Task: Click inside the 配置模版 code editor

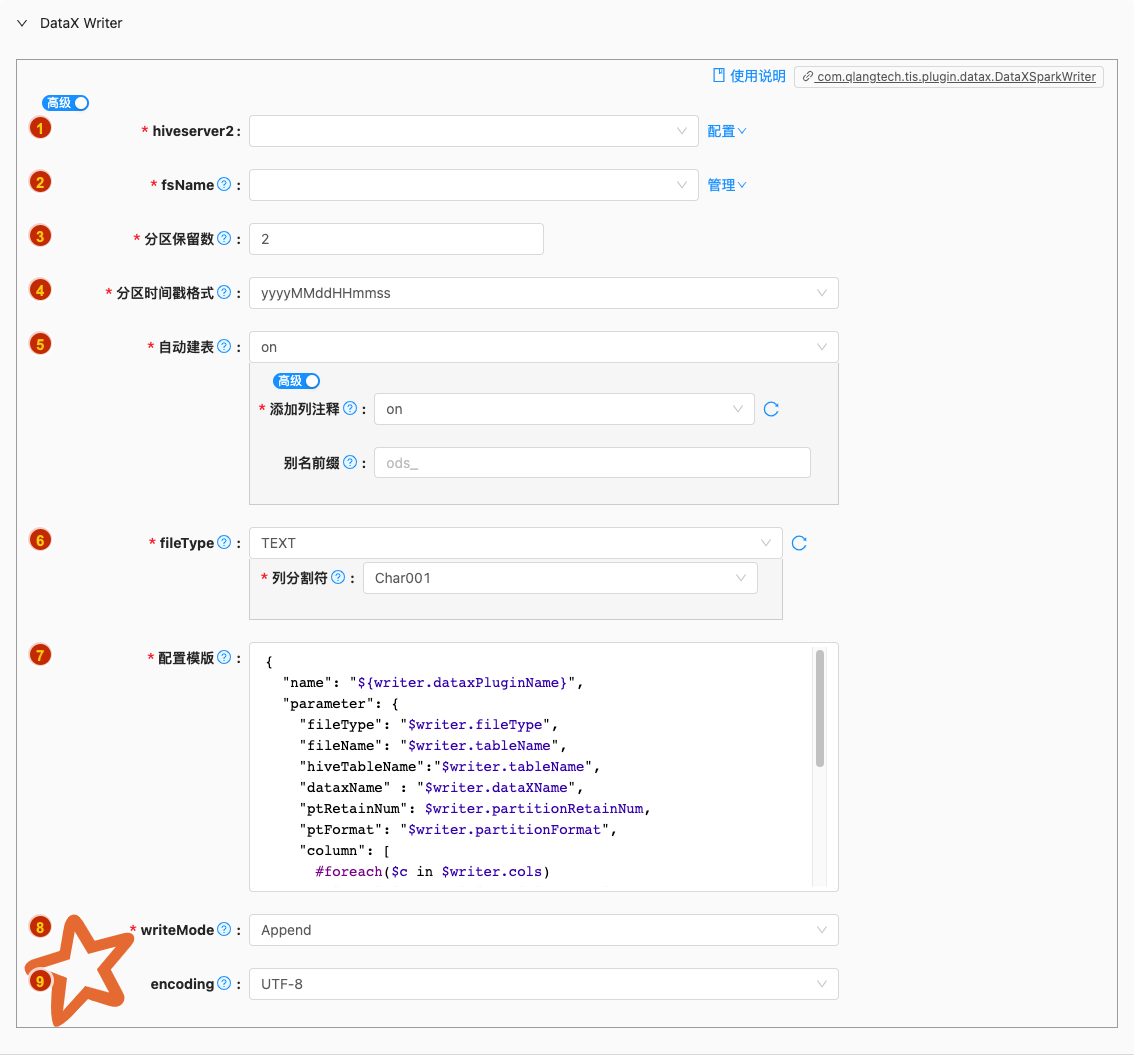Action: pos(544,766)
